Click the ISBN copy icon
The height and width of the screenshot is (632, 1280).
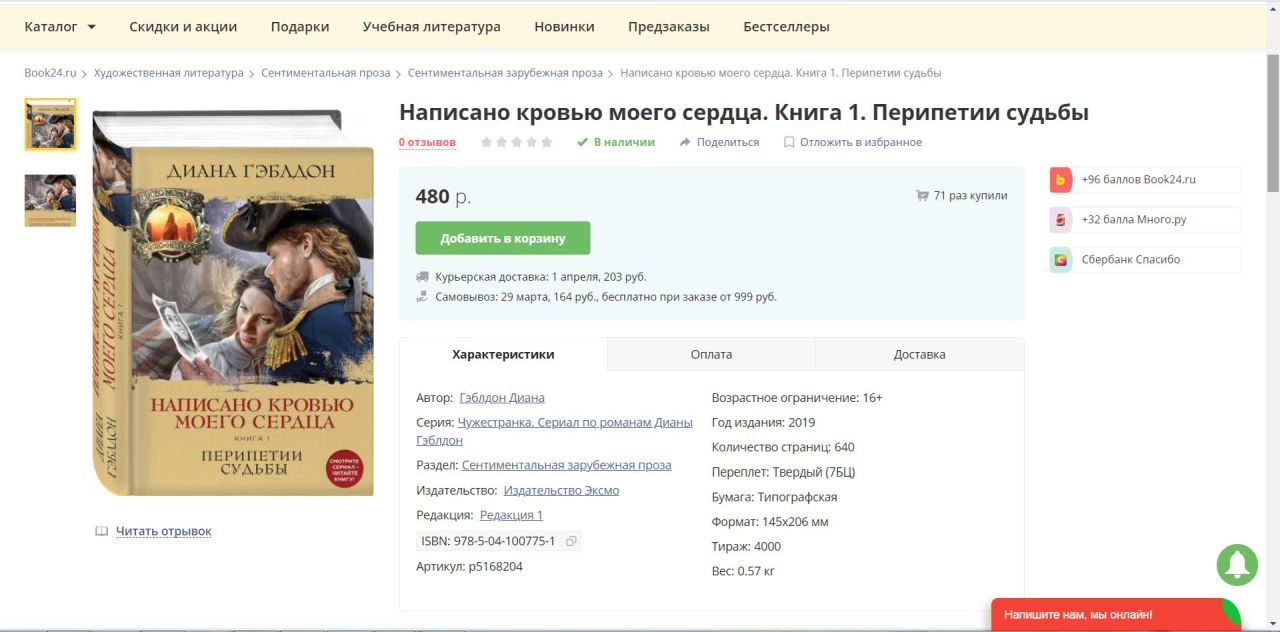coord(571,541)
